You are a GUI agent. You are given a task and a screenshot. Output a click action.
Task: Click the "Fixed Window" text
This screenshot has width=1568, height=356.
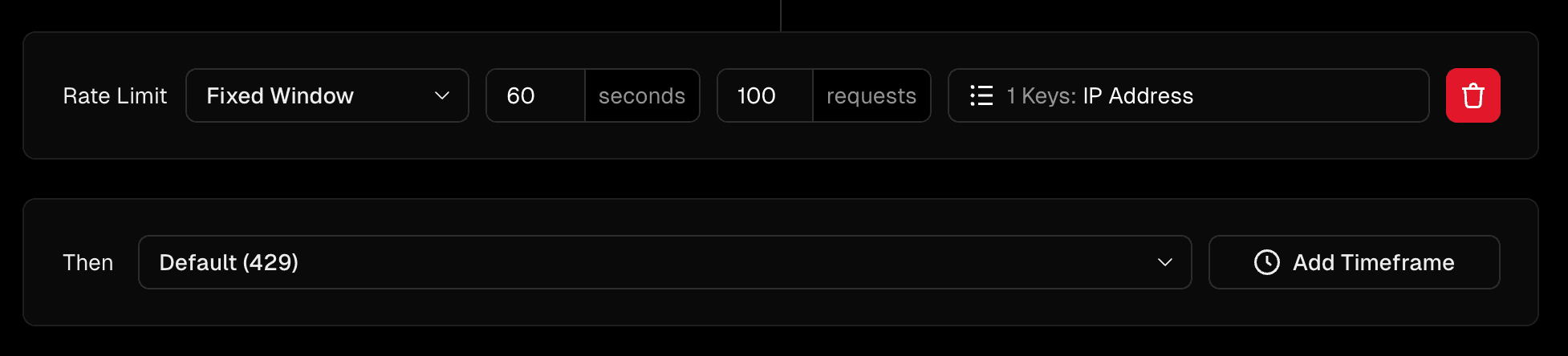279,96
